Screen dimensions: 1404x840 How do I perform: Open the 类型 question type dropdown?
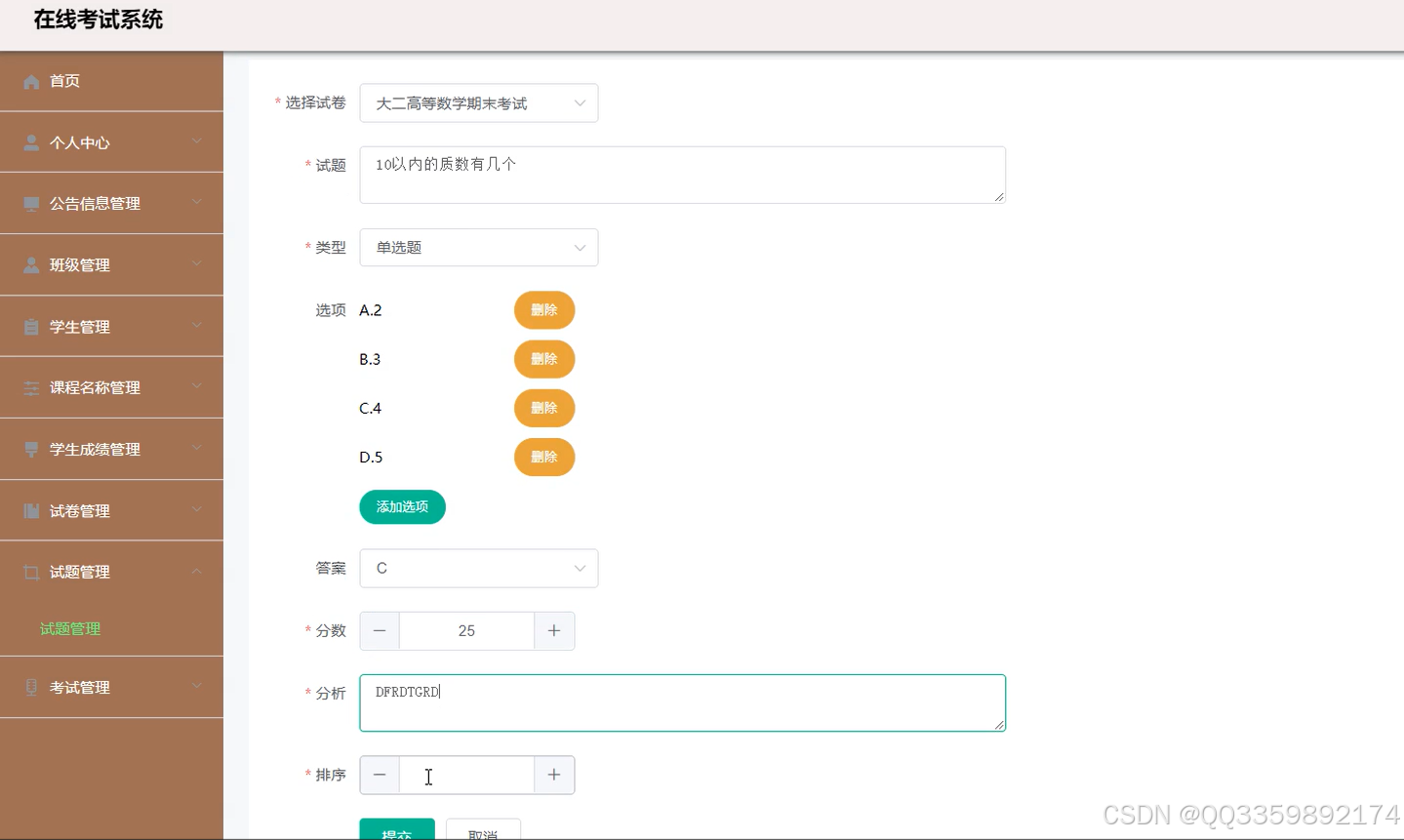coord(479,248)
